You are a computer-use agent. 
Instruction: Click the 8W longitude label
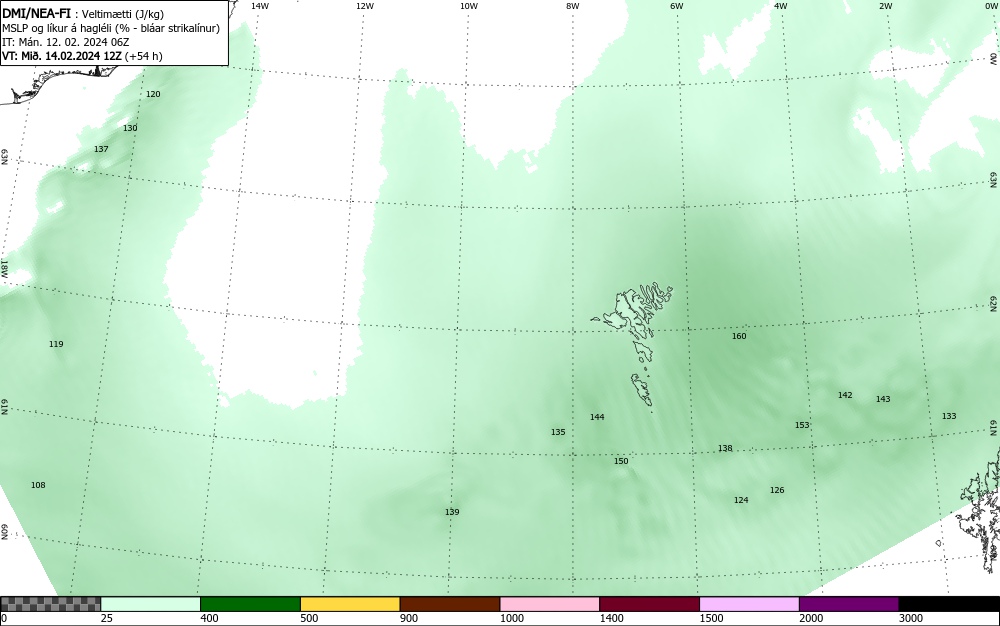573,6
